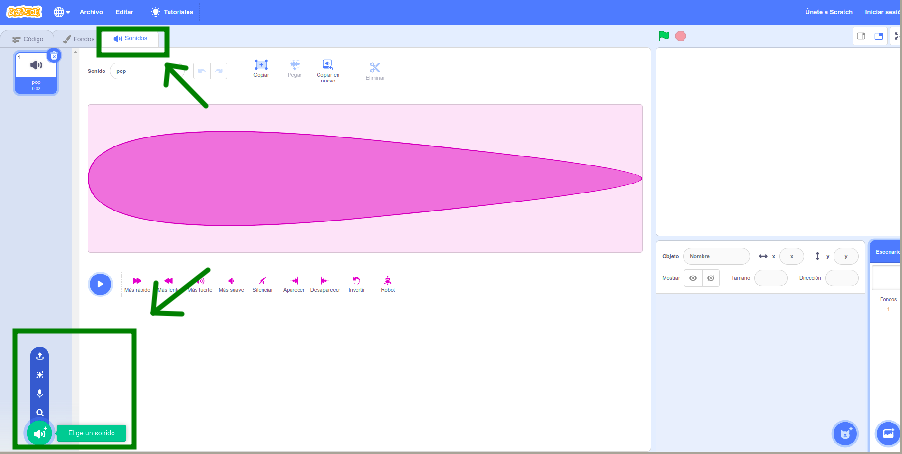Open the Tutoriales lightbulb link
Viewport: 902px width, 454px height.
pyautogui.click(x=171, y=12)
